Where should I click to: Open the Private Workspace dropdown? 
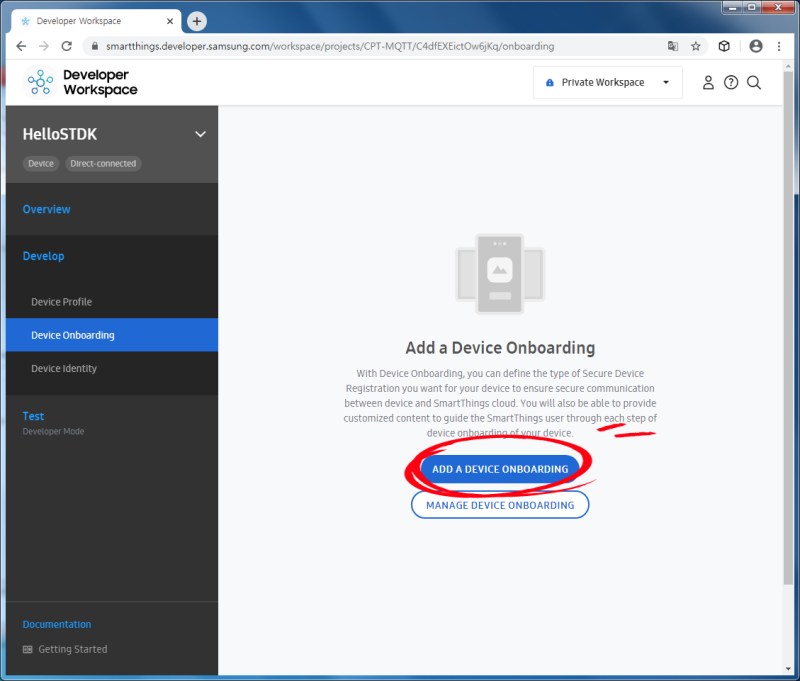(x=668, y=83)
